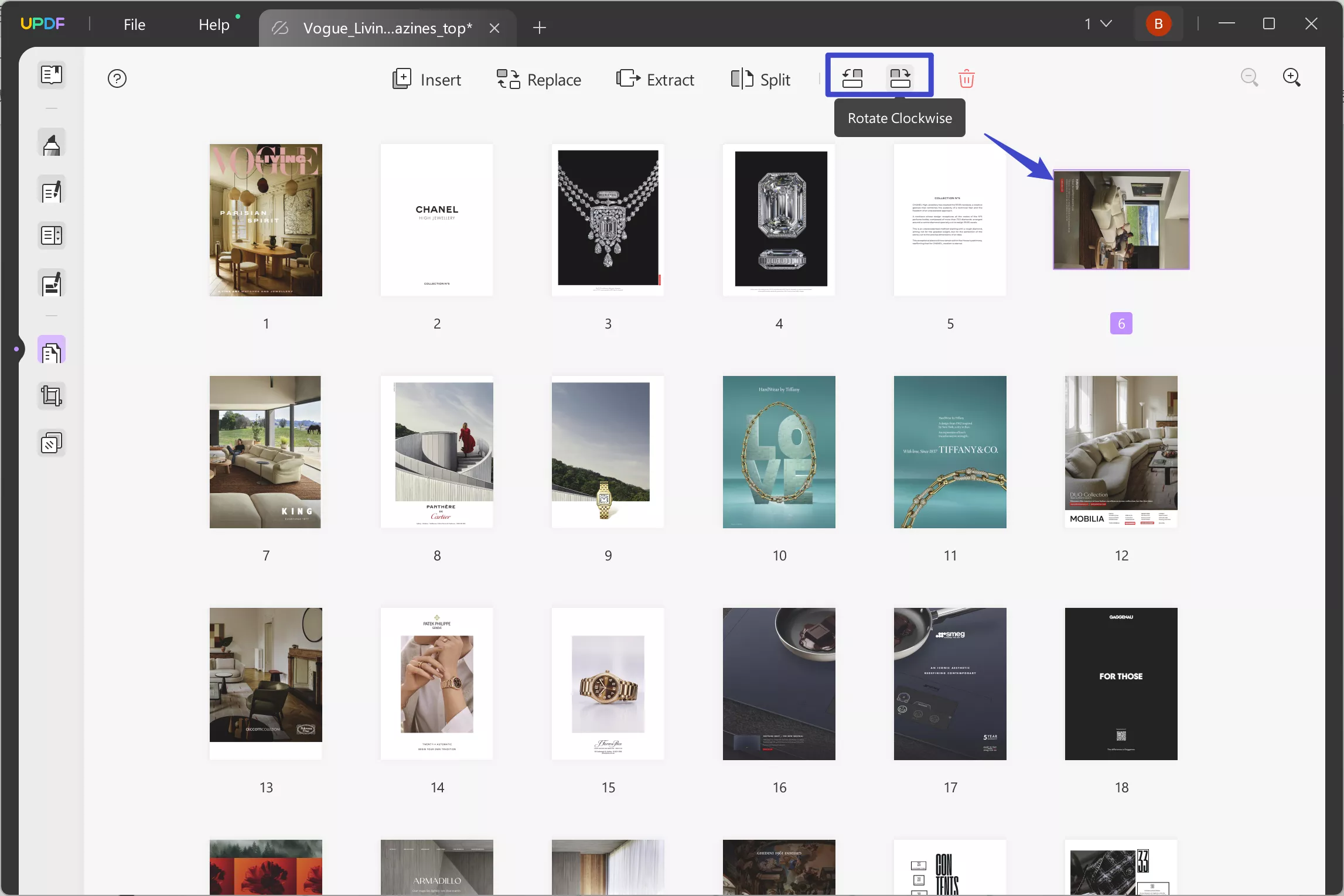Select page 9 watch landscape thumbnail

(608, 452)
